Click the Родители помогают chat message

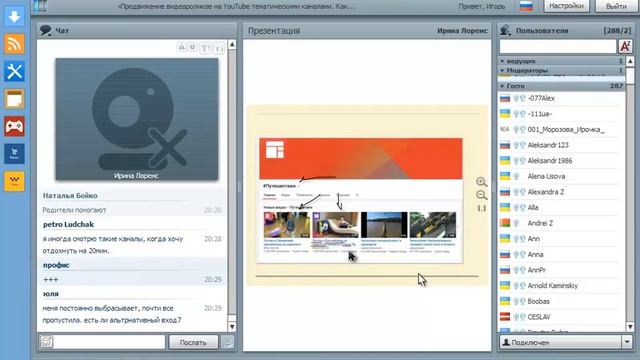(74, 210)
